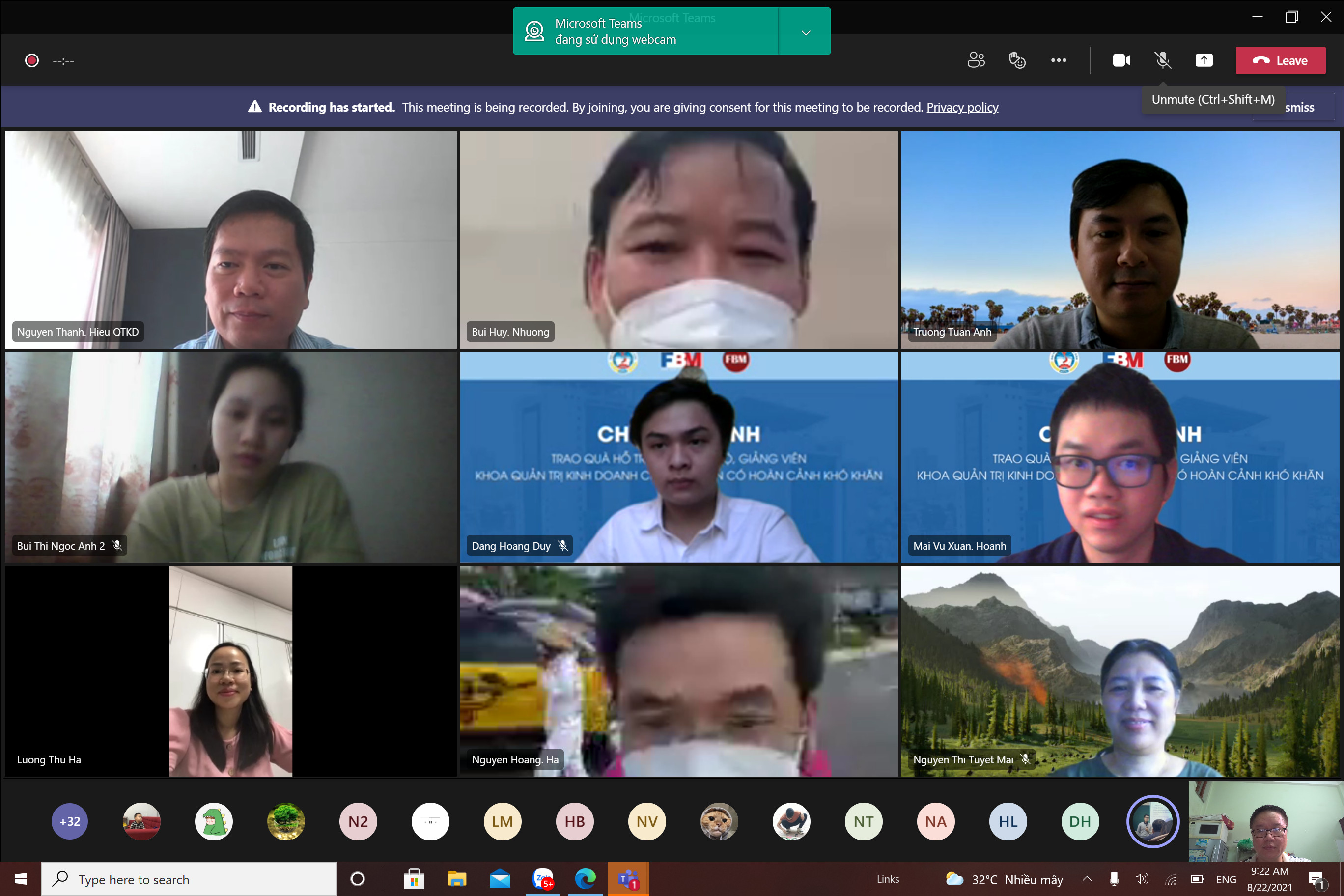Open raise hand and reactions menu

[x=1017, y=60]
